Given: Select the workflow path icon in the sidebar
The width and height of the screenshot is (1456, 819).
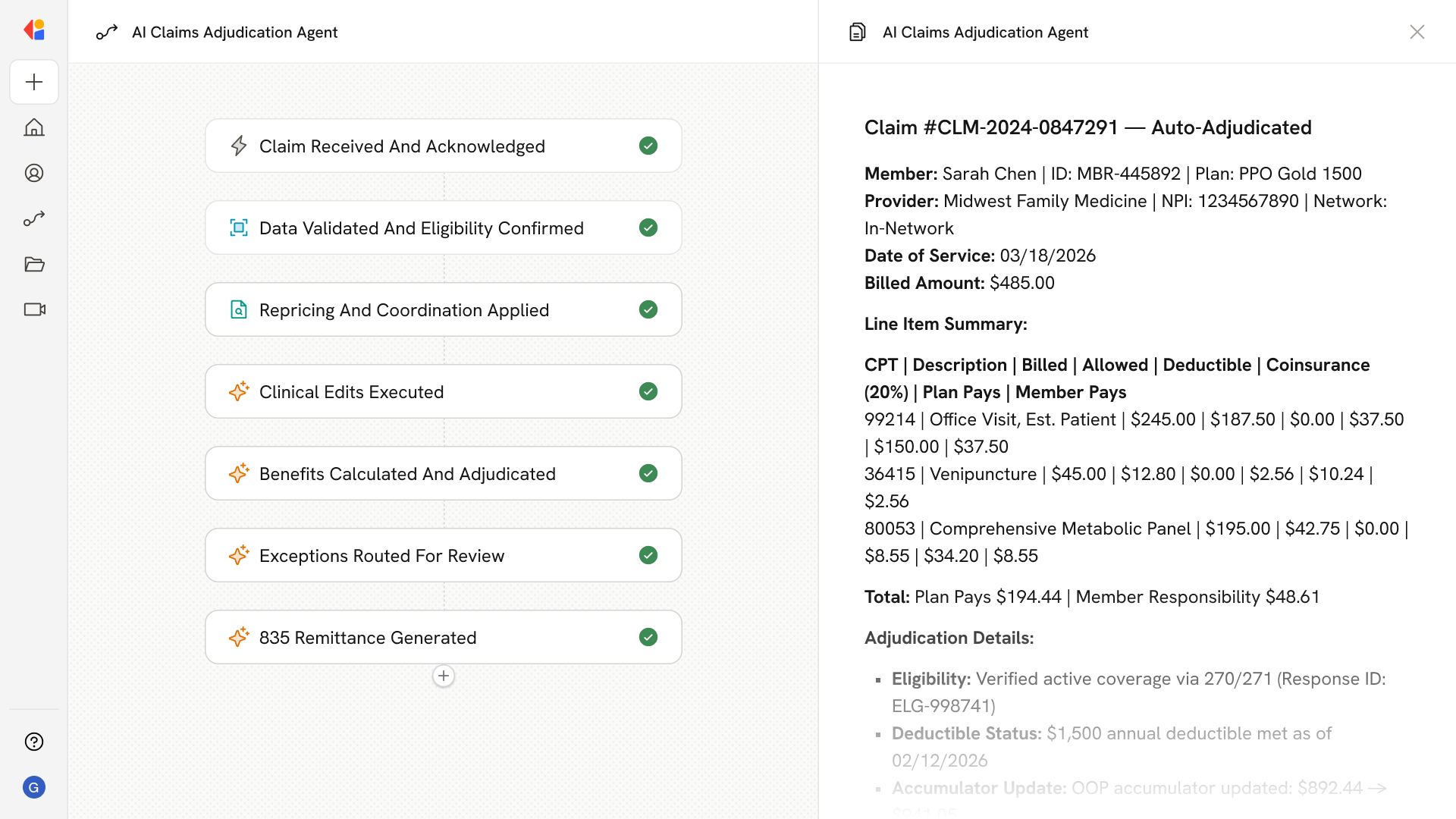Looking at the screenshot, I should (x=34, y=218).
